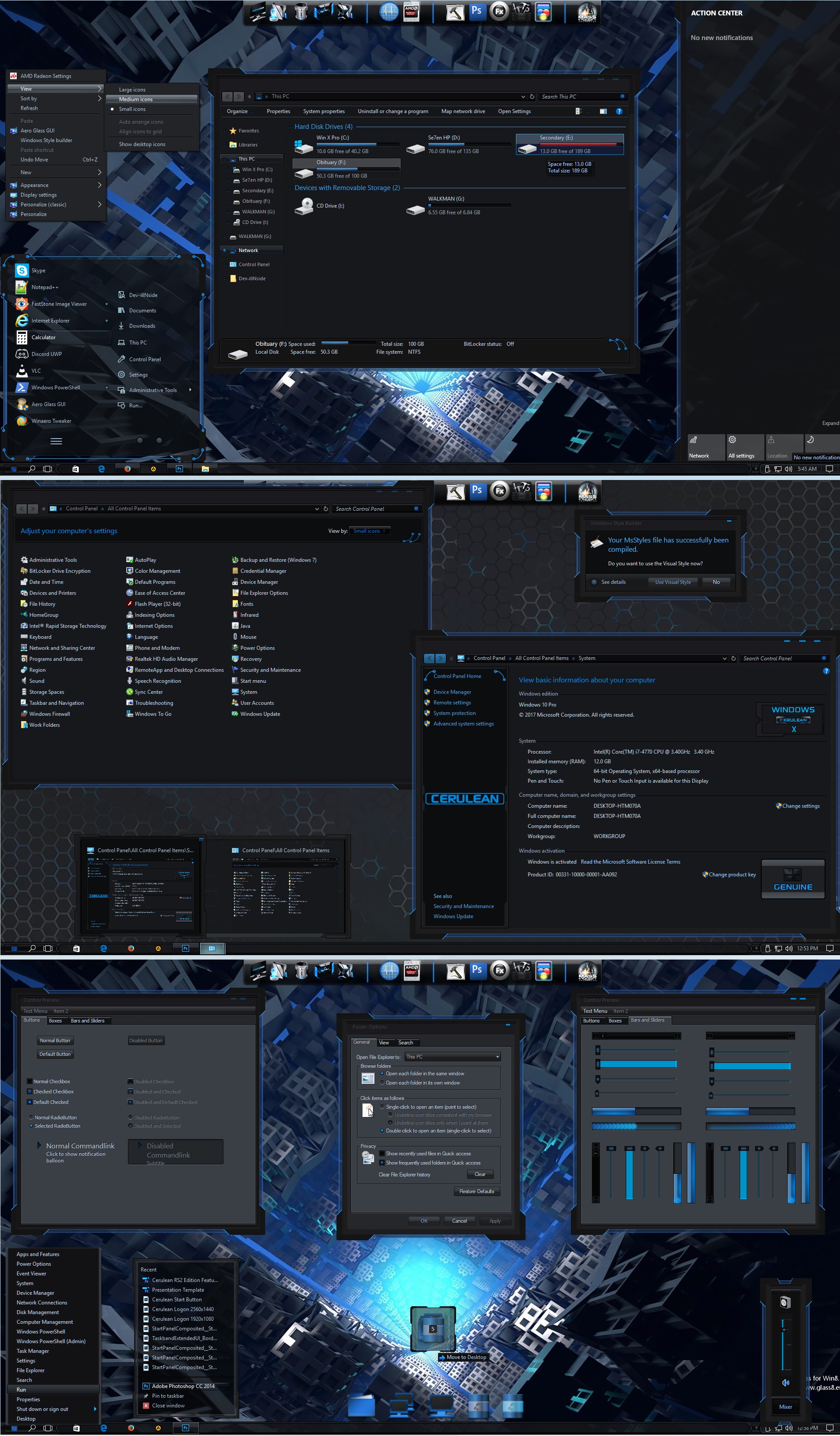The image size is (840, 1436).
Task: Click the speaker icon in volume flyout
Action: click(x=785, y=1383)
